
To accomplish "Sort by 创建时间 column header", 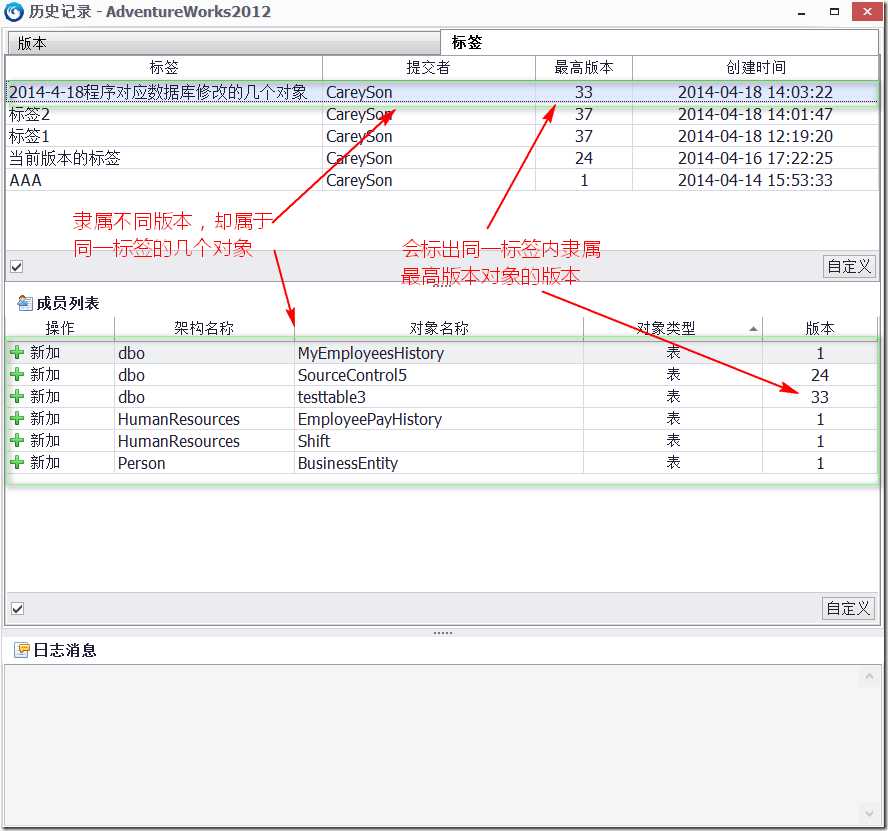I will (755, 67).
